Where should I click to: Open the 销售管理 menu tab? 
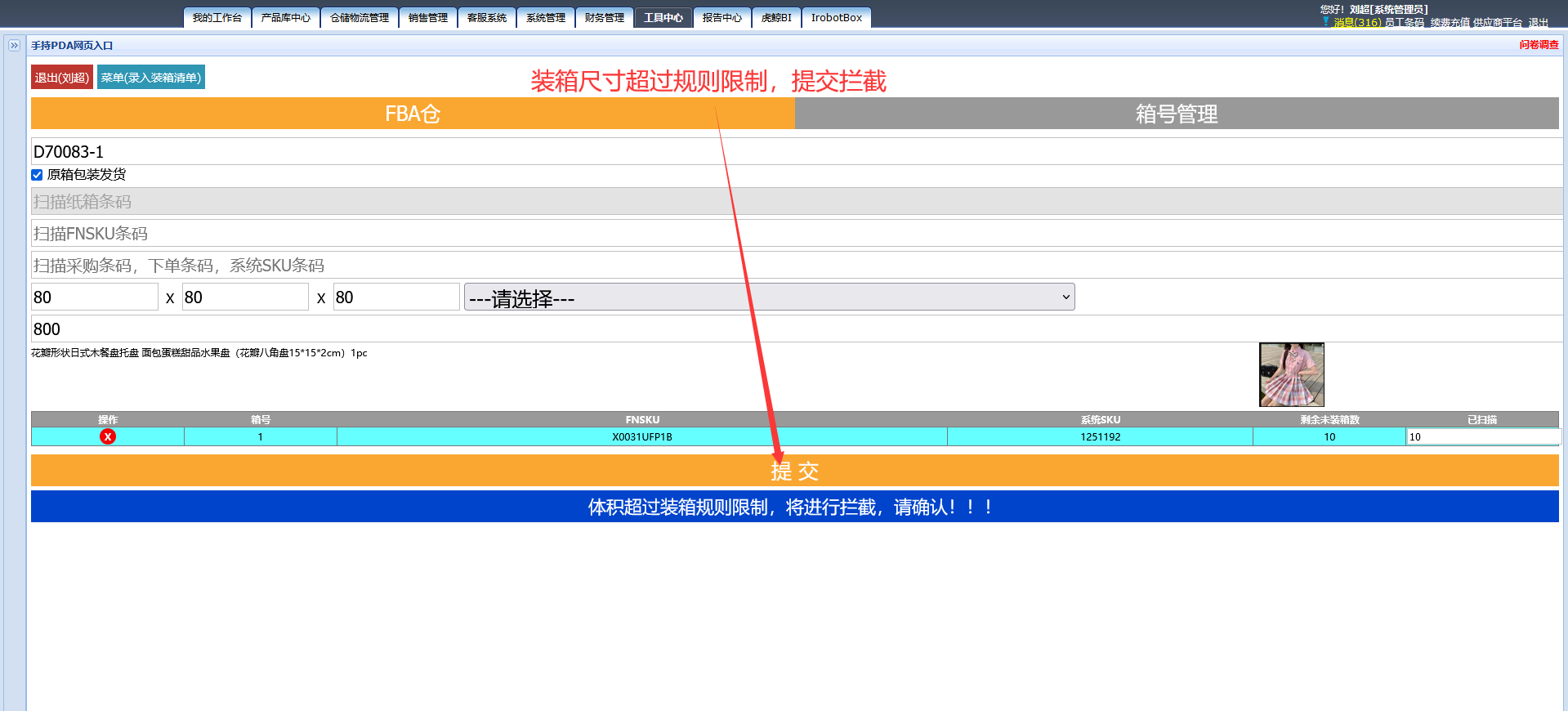pyautogui.click(x=428, y=18)
